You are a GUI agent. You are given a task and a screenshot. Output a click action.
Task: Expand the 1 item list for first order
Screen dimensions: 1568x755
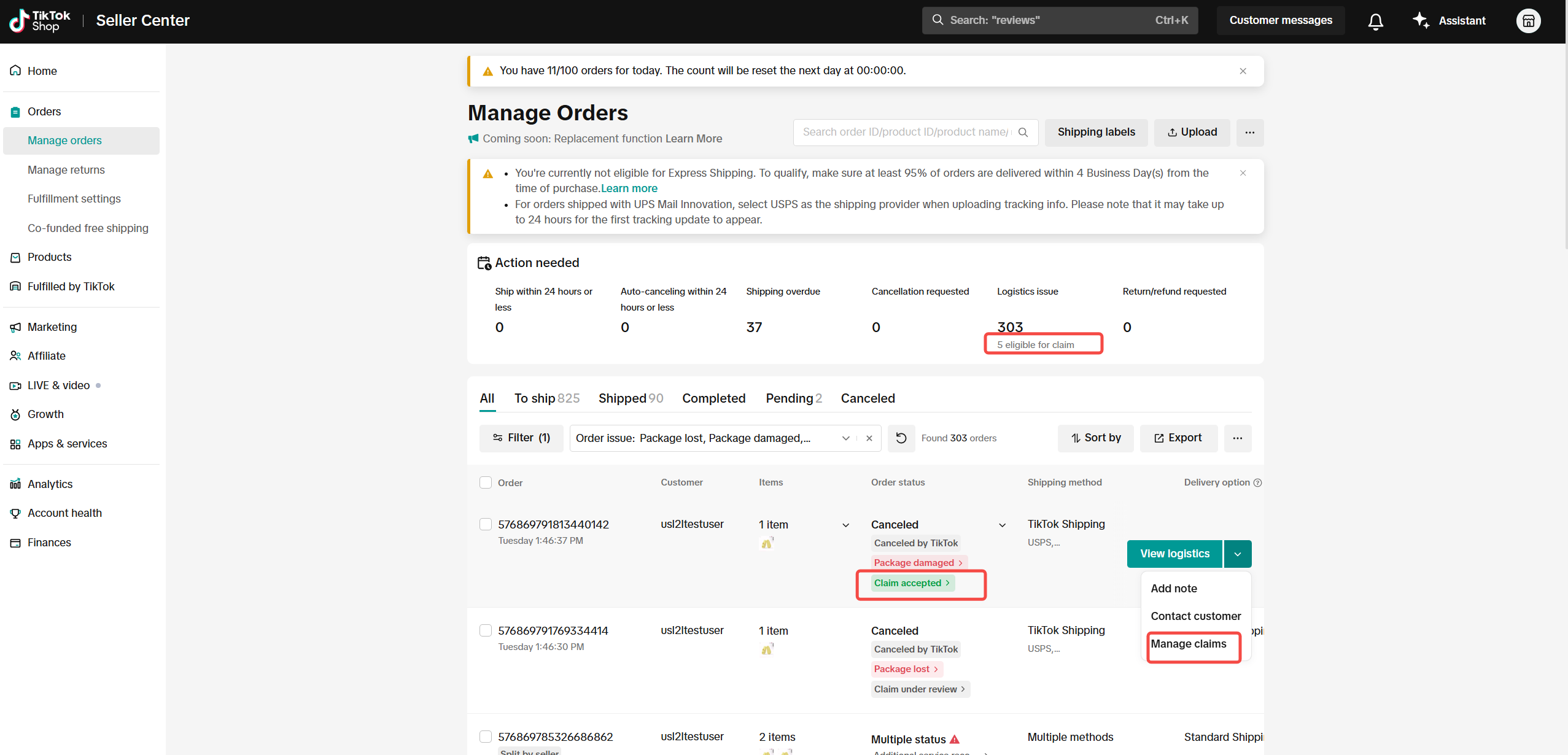pos(845,525)
